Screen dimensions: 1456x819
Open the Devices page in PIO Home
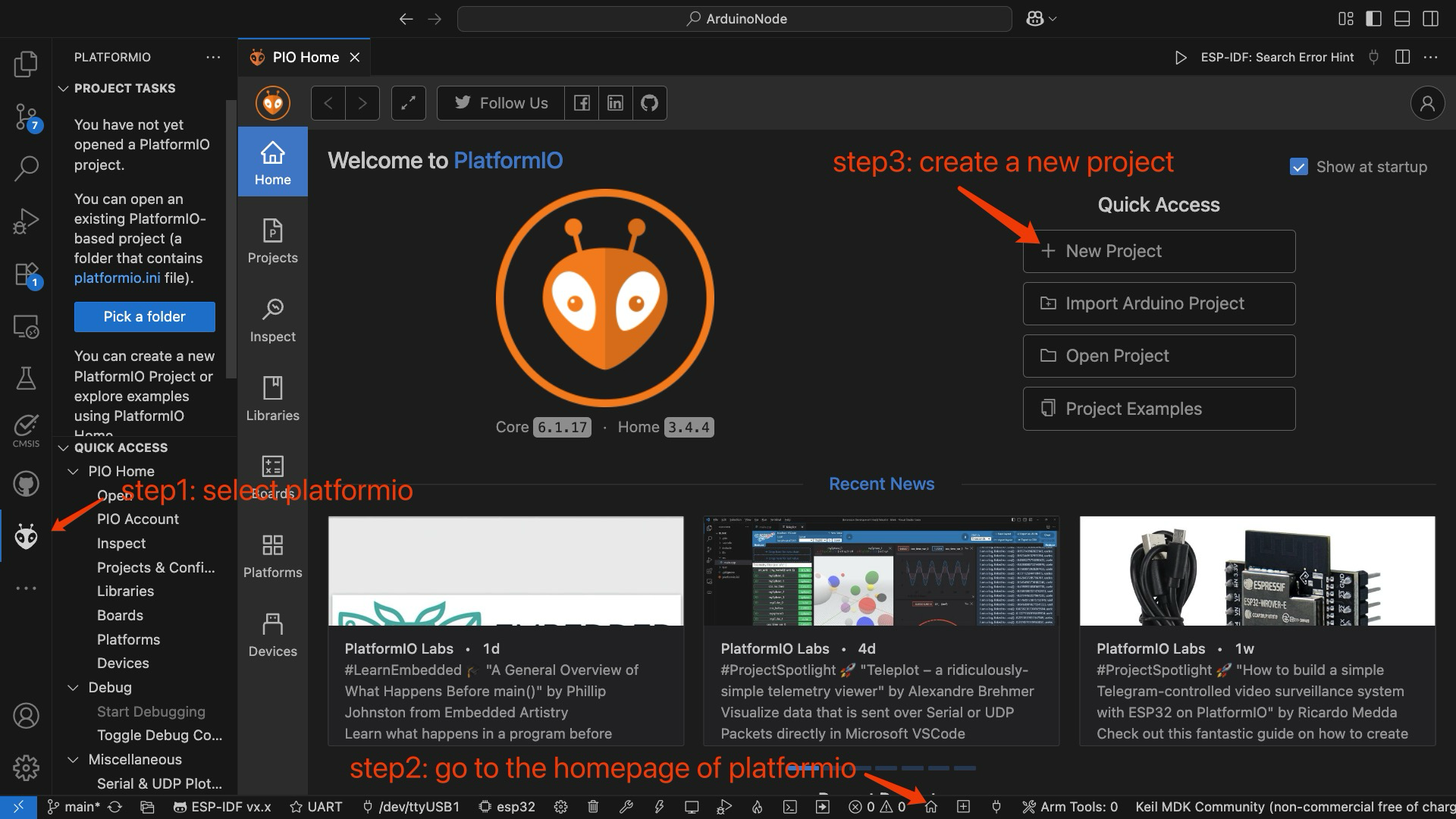tap(272, 635)
